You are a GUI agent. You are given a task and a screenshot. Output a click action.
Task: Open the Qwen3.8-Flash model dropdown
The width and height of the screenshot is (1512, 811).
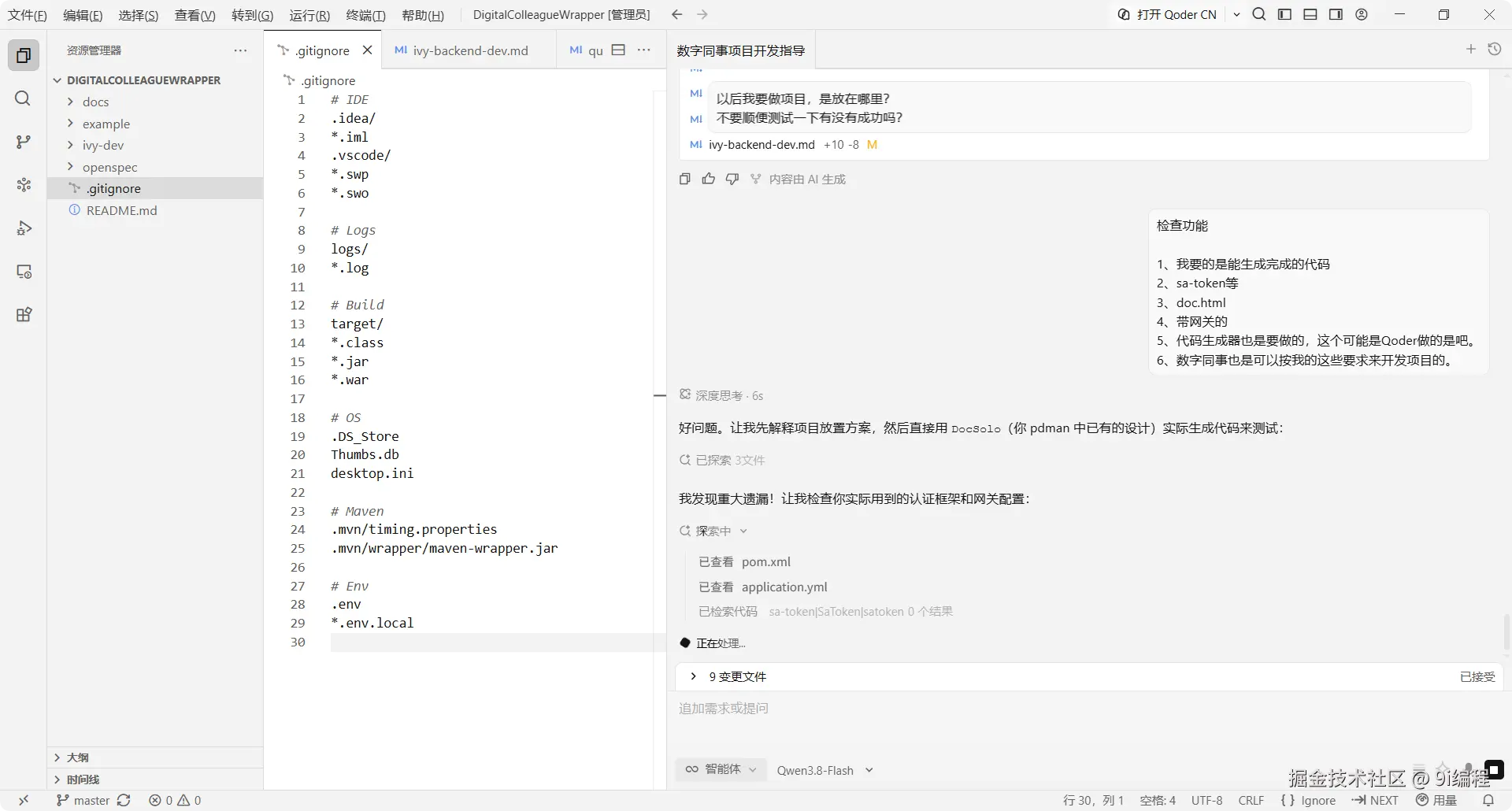pos(825,770)
